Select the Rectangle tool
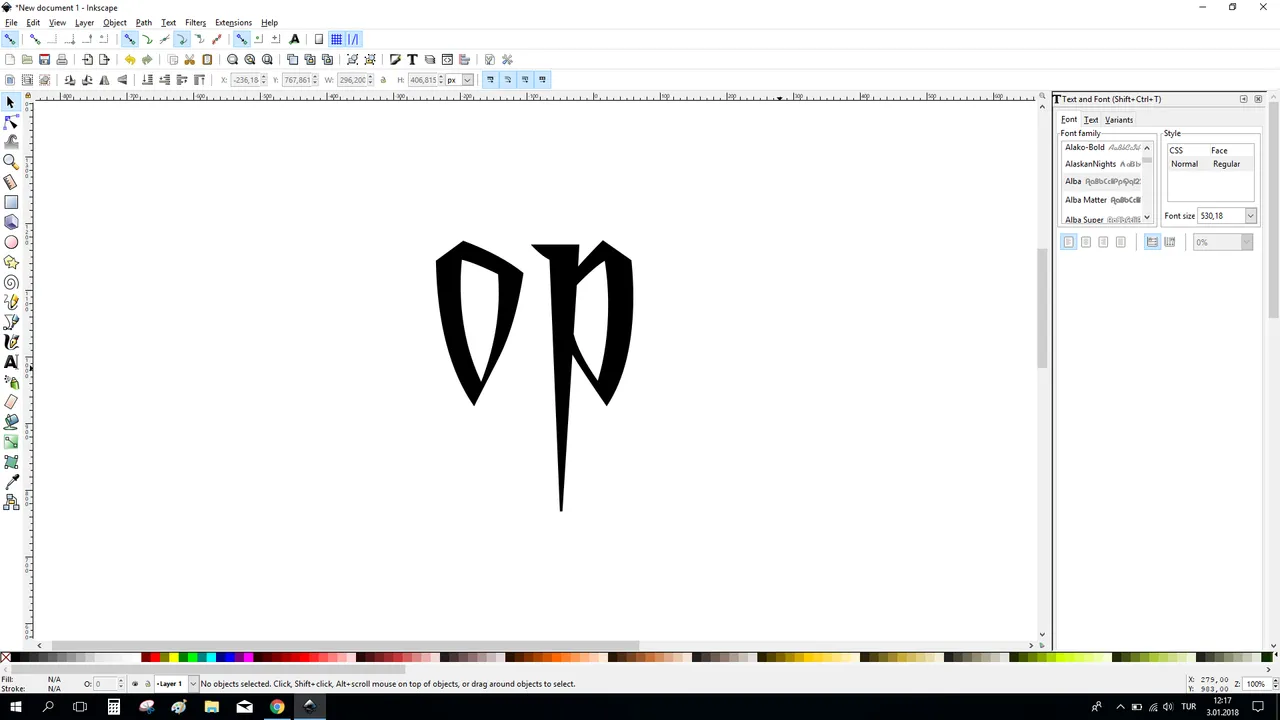The height and width of the screenshot is (720, 1280). [11, 202]
